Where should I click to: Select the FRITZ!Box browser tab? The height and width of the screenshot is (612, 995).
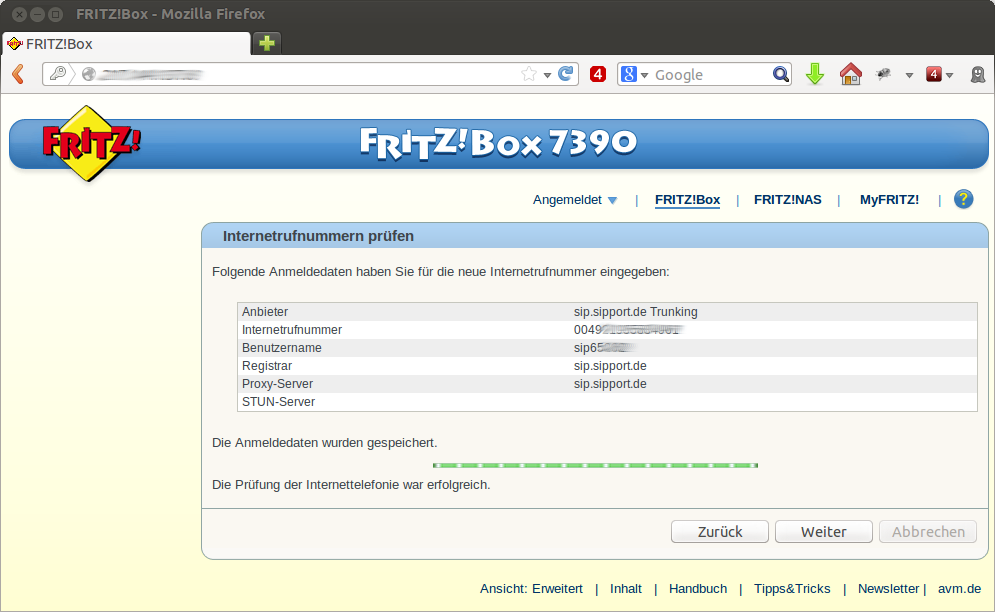(125, 43)
